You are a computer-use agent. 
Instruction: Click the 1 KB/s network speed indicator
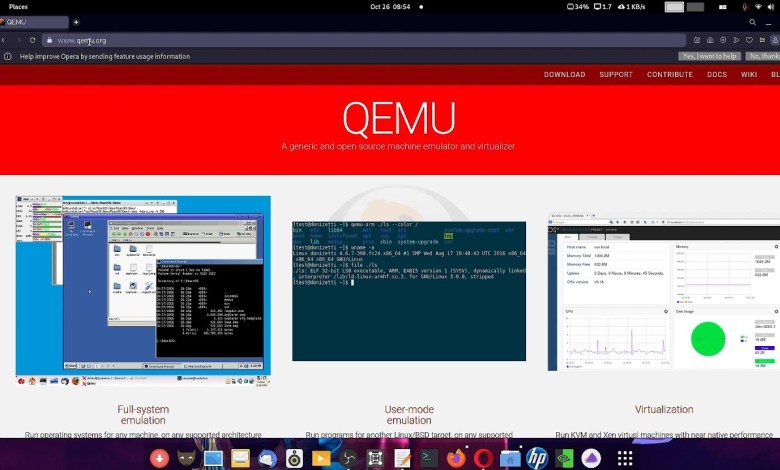click(631, 7)
